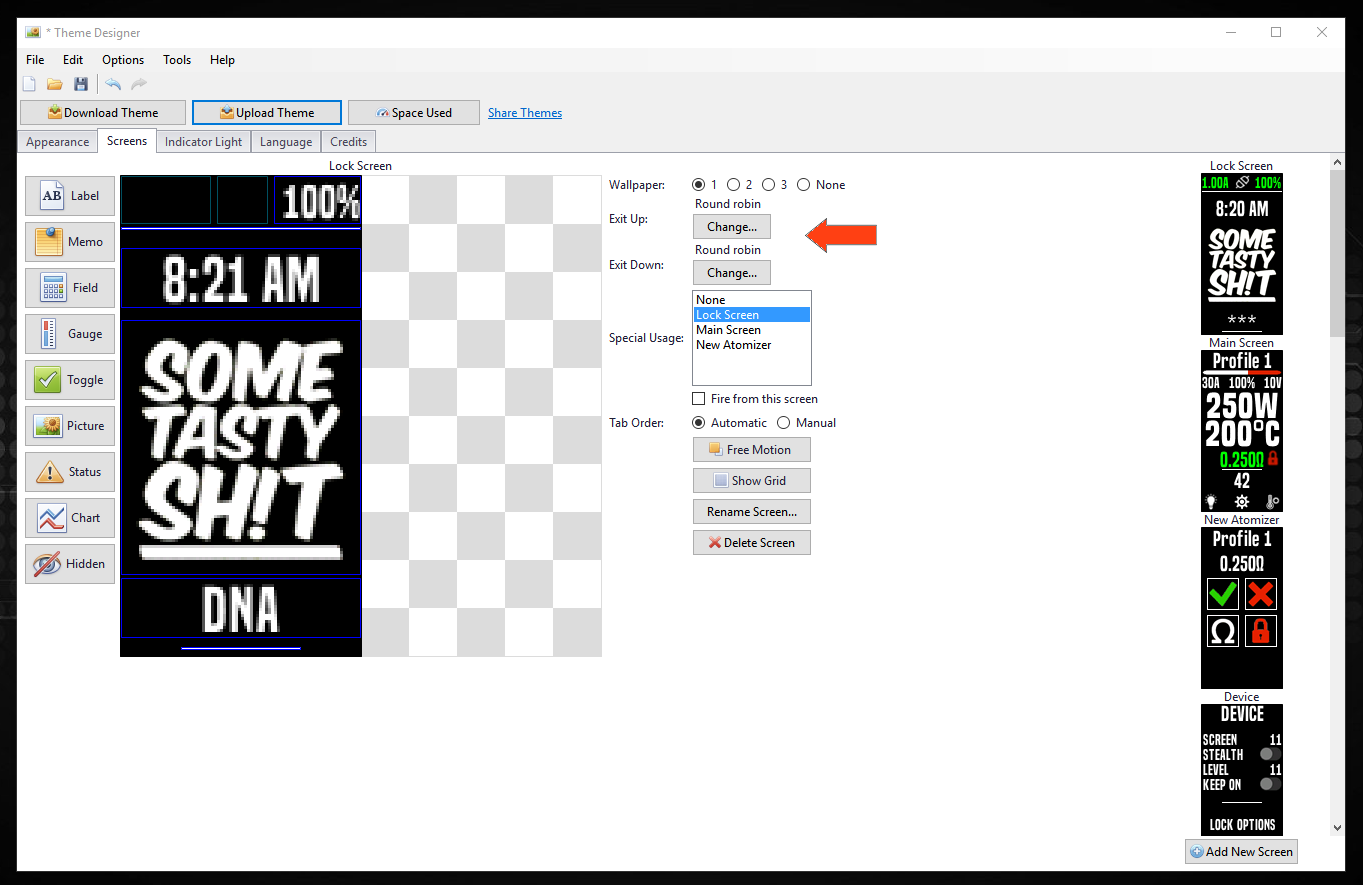Set Tab Order to Manual
Screen dimensions: 1363x885
click(784, 423)
